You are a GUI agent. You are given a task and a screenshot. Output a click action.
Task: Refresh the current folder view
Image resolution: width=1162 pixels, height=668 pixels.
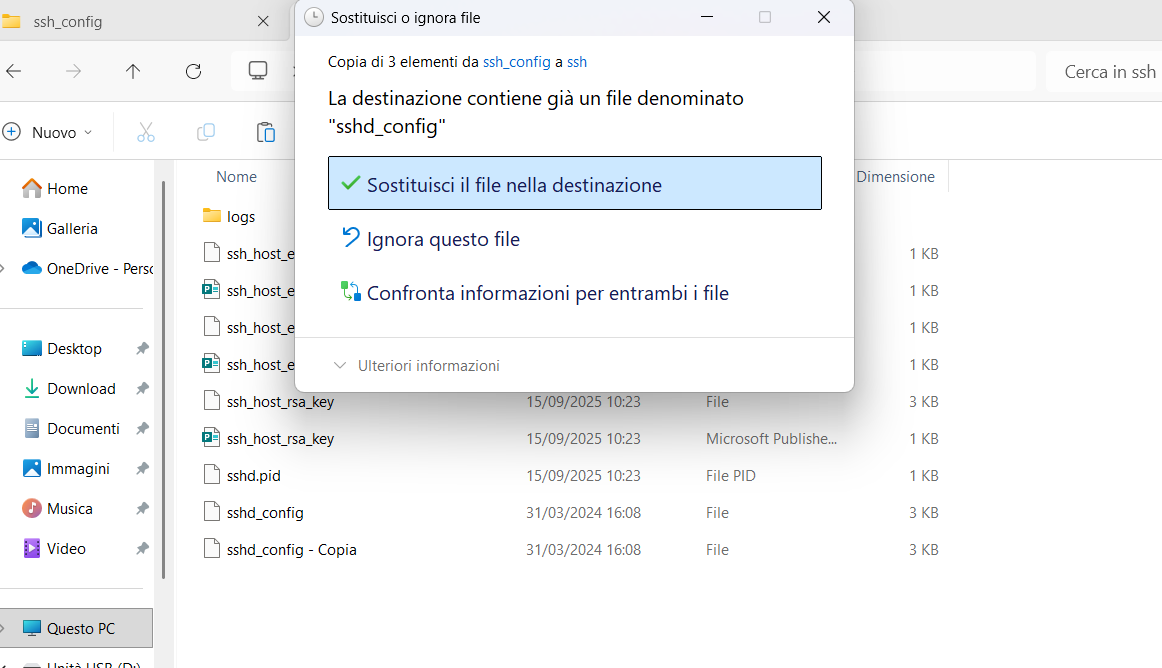[193, 71]
